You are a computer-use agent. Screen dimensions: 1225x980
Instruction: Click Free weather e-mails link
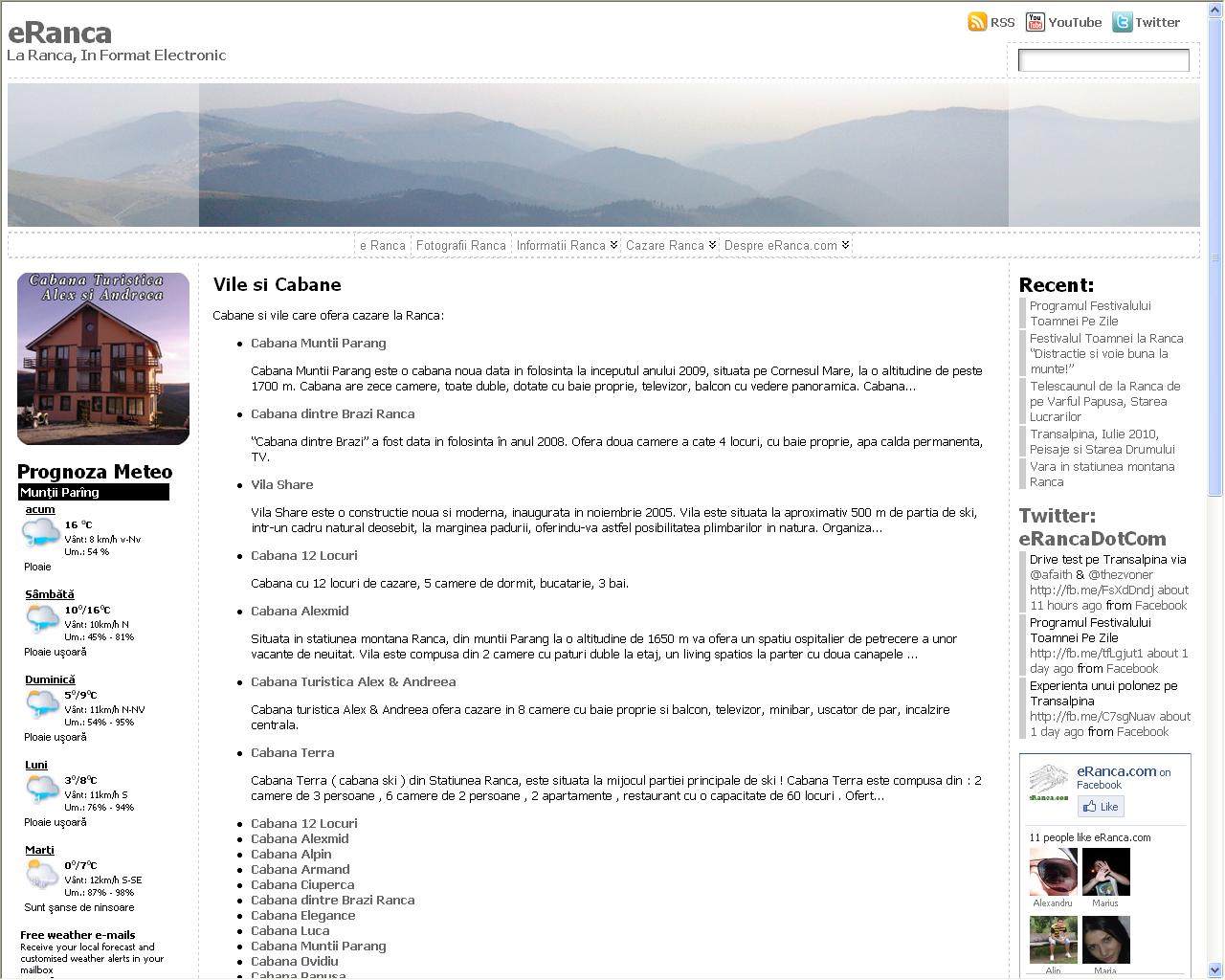pyautogui.click(x=78, y=935)
